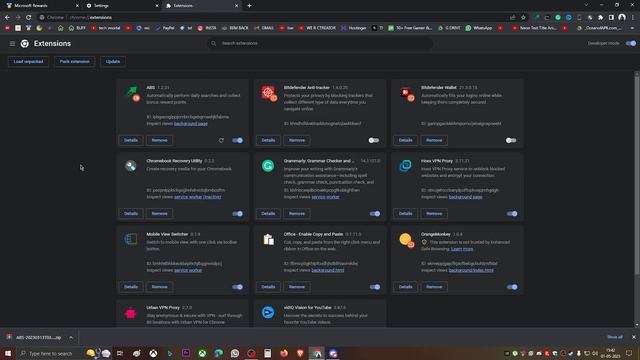Open the PayPal bookmark
Screen dimensions: 640x360
165,28
